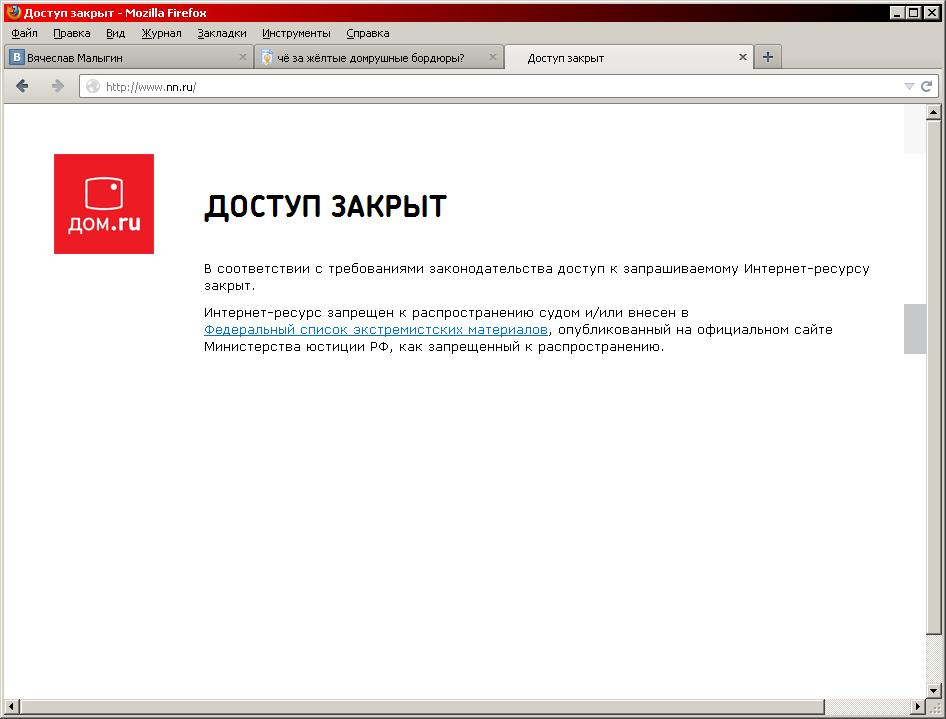Close the Доступ закрыт tab
Screen dimensions: 946x719
point(743,57)
